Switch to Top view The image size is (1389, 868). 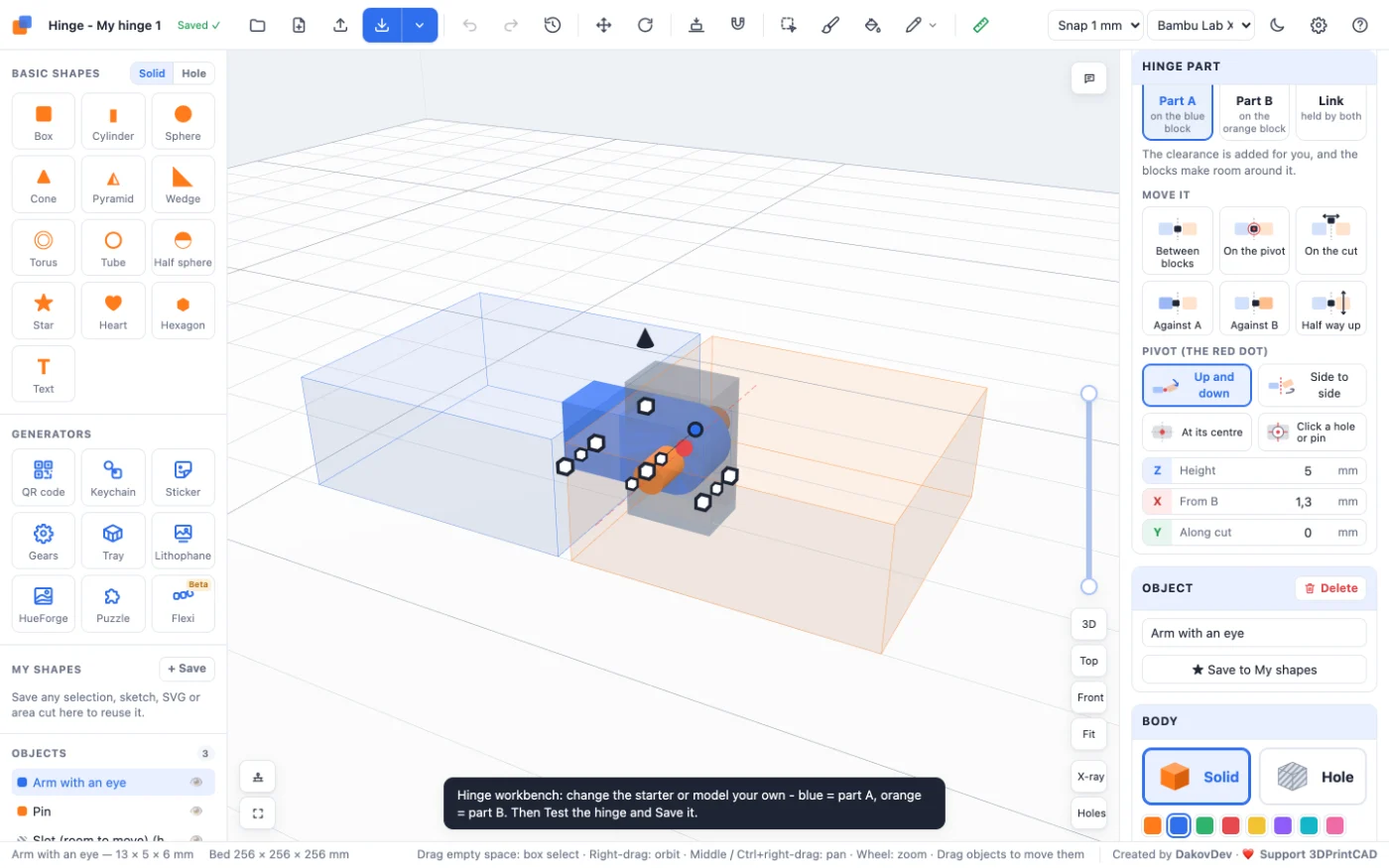coord(1088,661)
